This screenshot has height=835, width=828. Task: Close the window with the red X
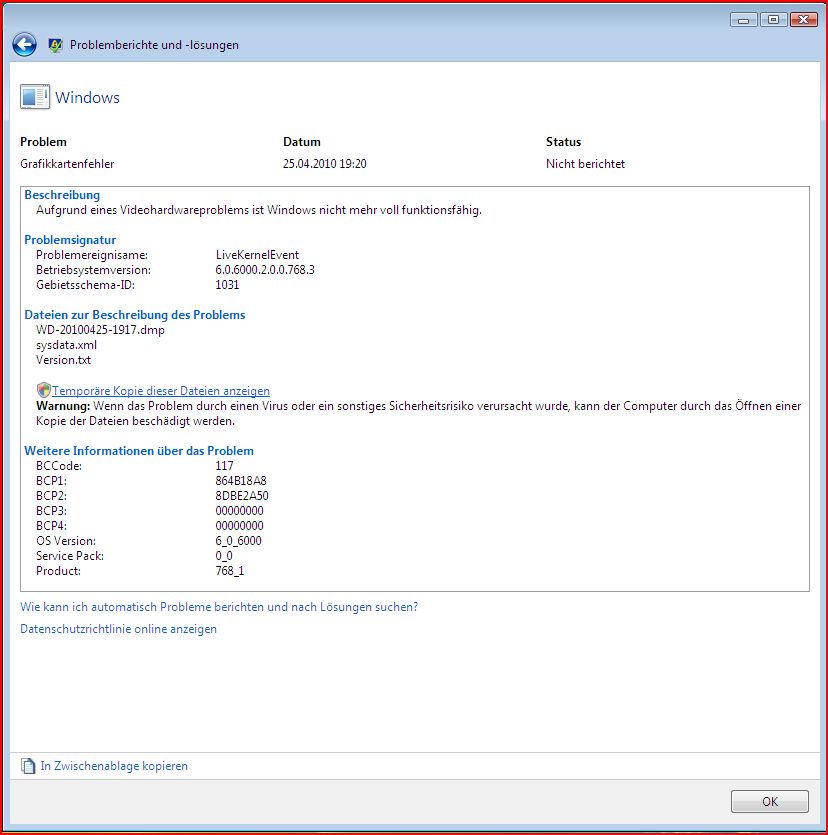tap(804, 20)
